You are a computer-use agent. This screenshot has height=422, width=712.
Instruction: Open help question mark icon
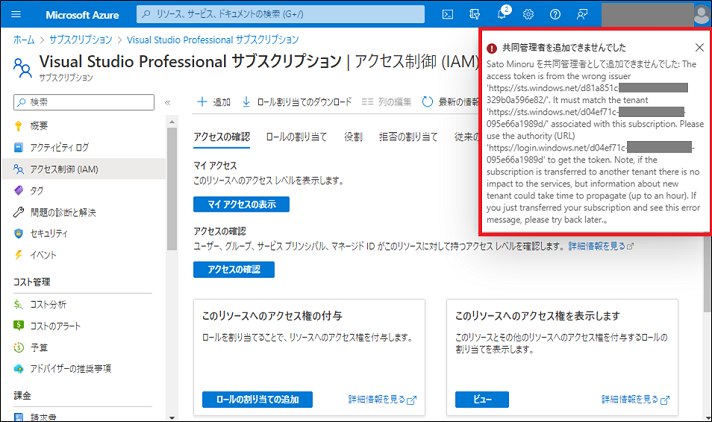(555, 15)
